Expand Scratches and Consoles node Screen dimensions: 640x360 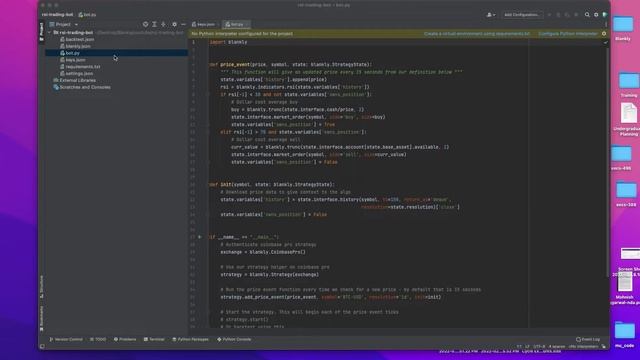(82, 87)
